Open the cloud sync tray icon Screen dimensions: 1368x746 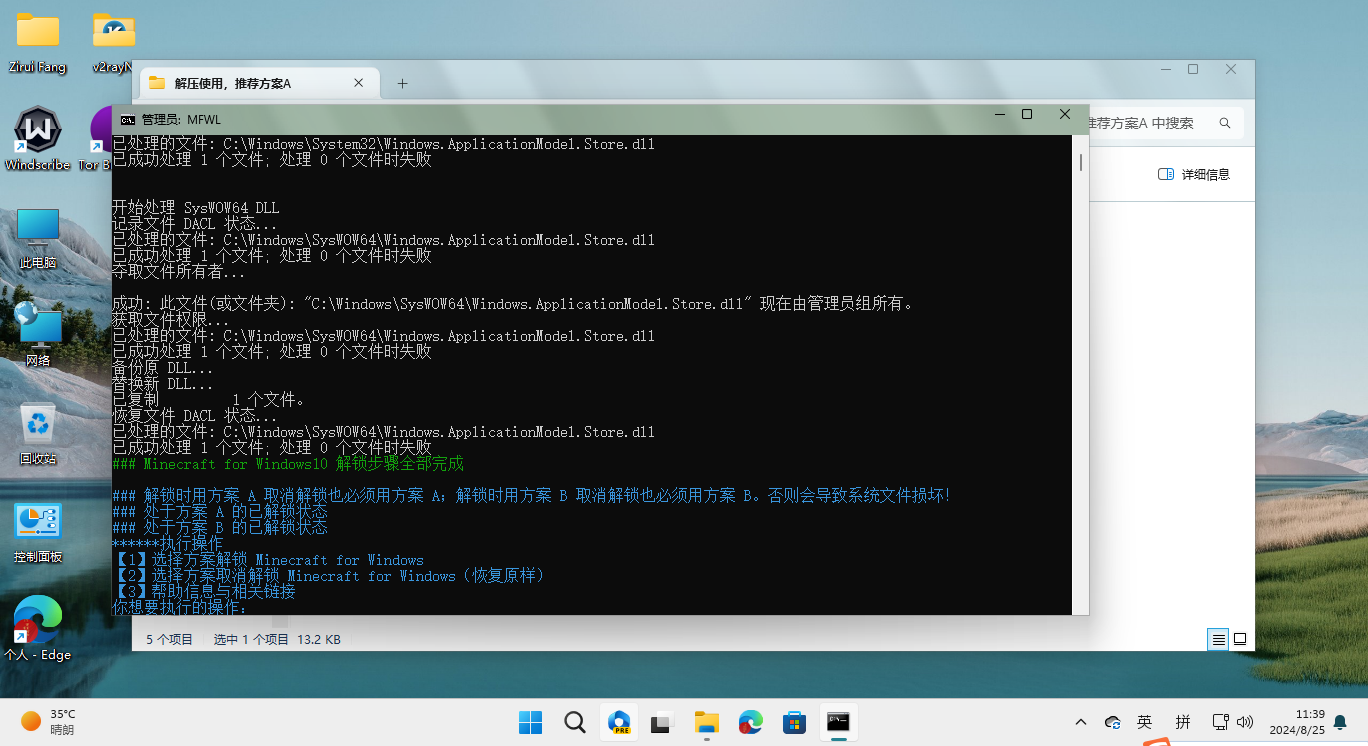click(x=1112, y=722)
